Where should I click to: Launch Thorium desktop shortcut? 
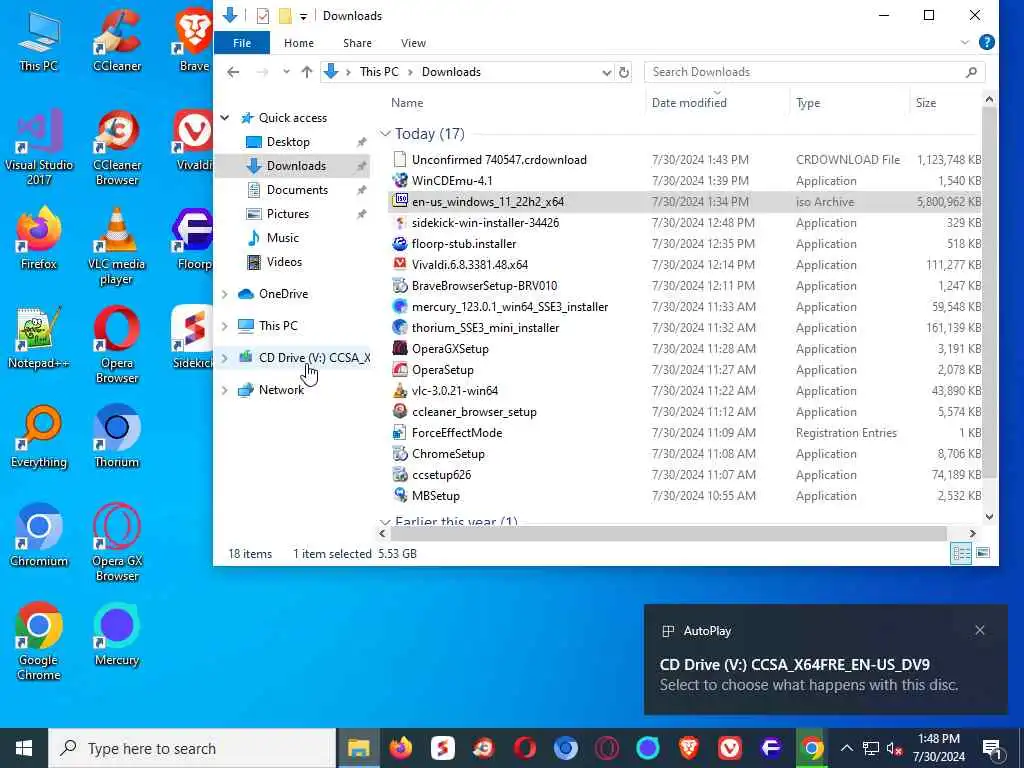(117, 437)
